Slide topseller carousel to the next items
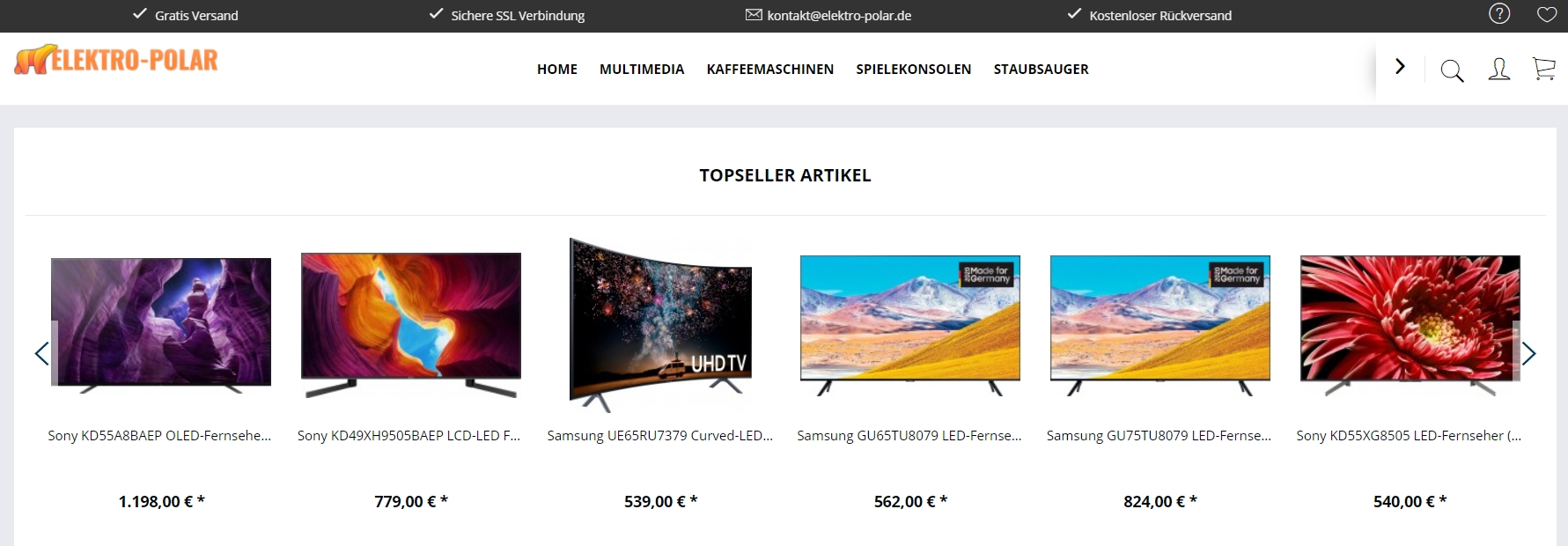 pos(1528,353)
